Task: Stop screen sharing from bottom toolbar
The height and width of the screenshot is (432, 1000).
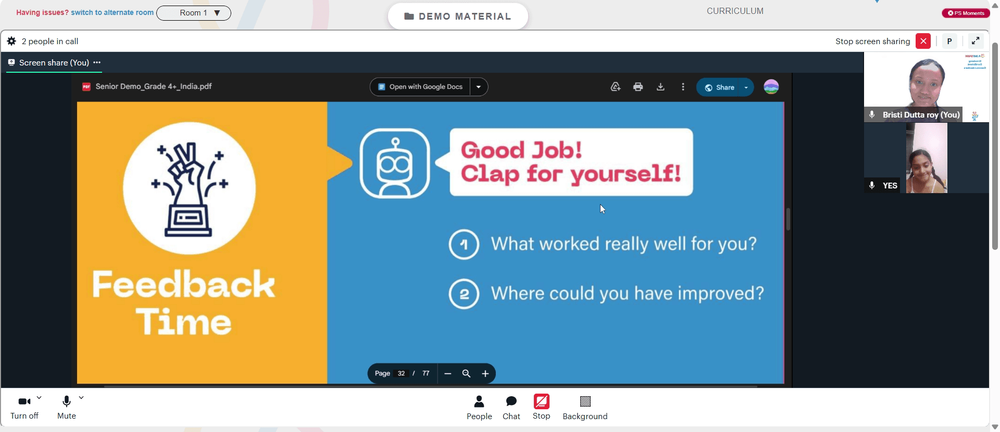Action: click(541, 406)
